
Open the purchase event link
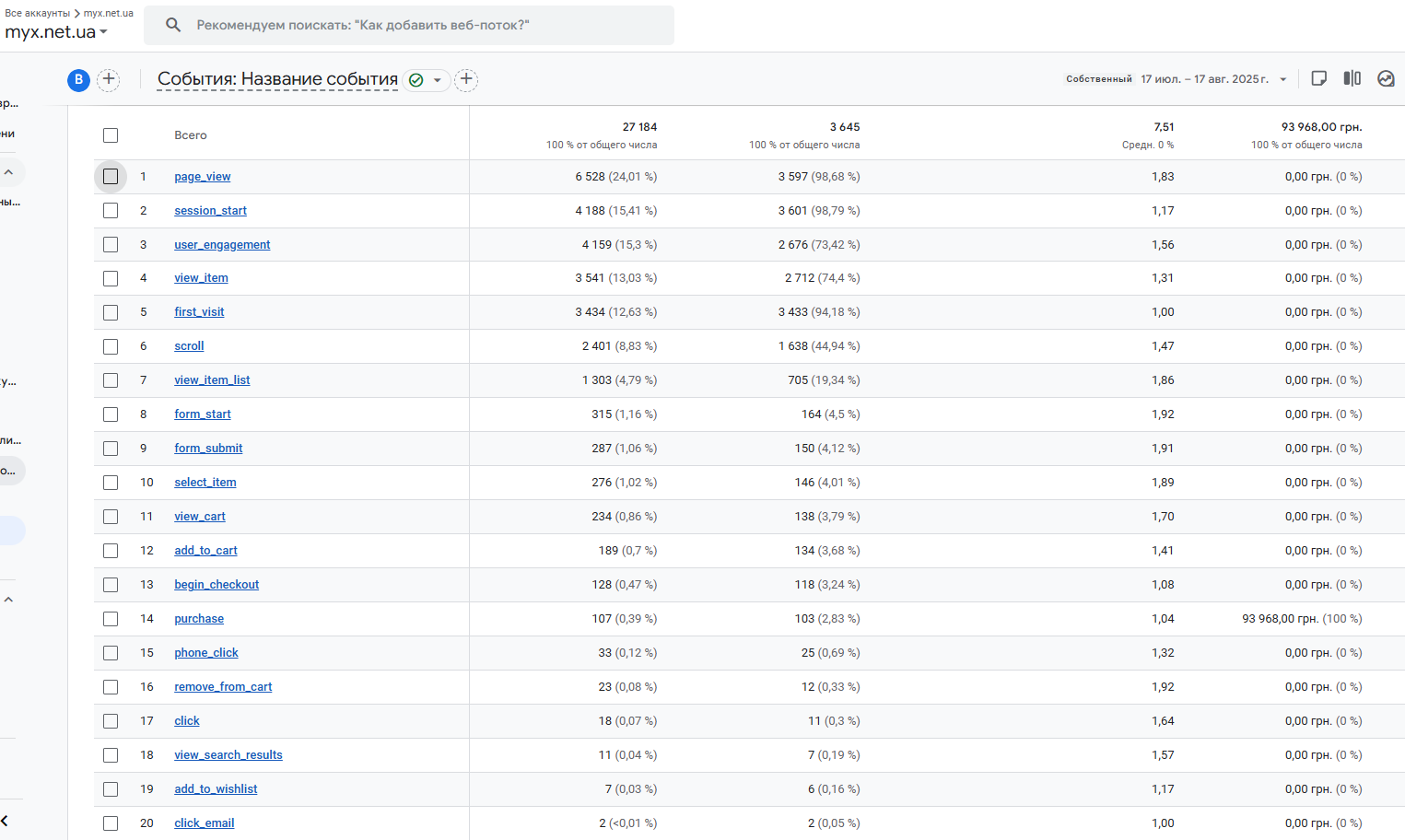coord(199,619)
